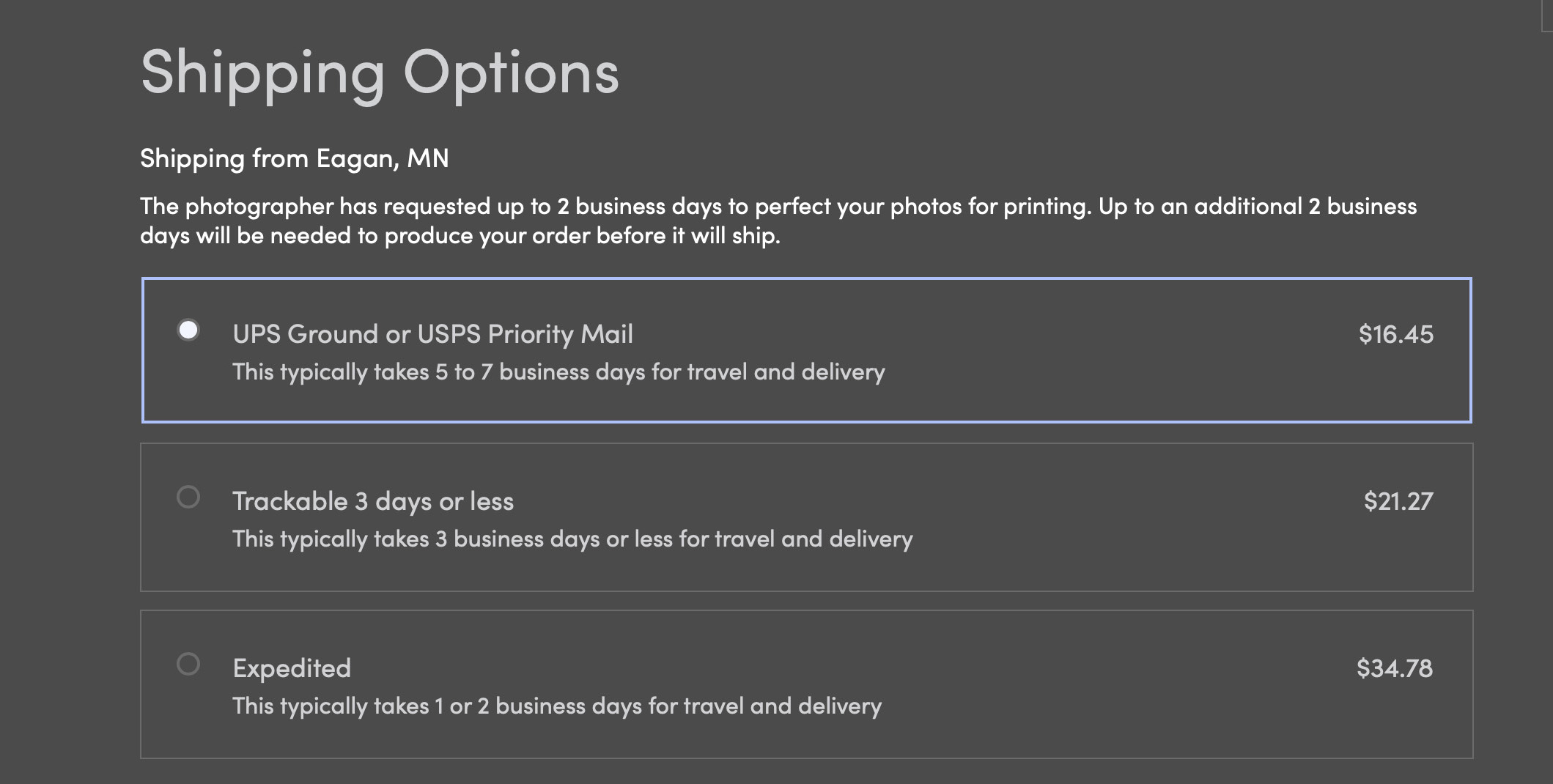Click the "UPS Ground or USPS Priority Mail" label

(432, 334)
